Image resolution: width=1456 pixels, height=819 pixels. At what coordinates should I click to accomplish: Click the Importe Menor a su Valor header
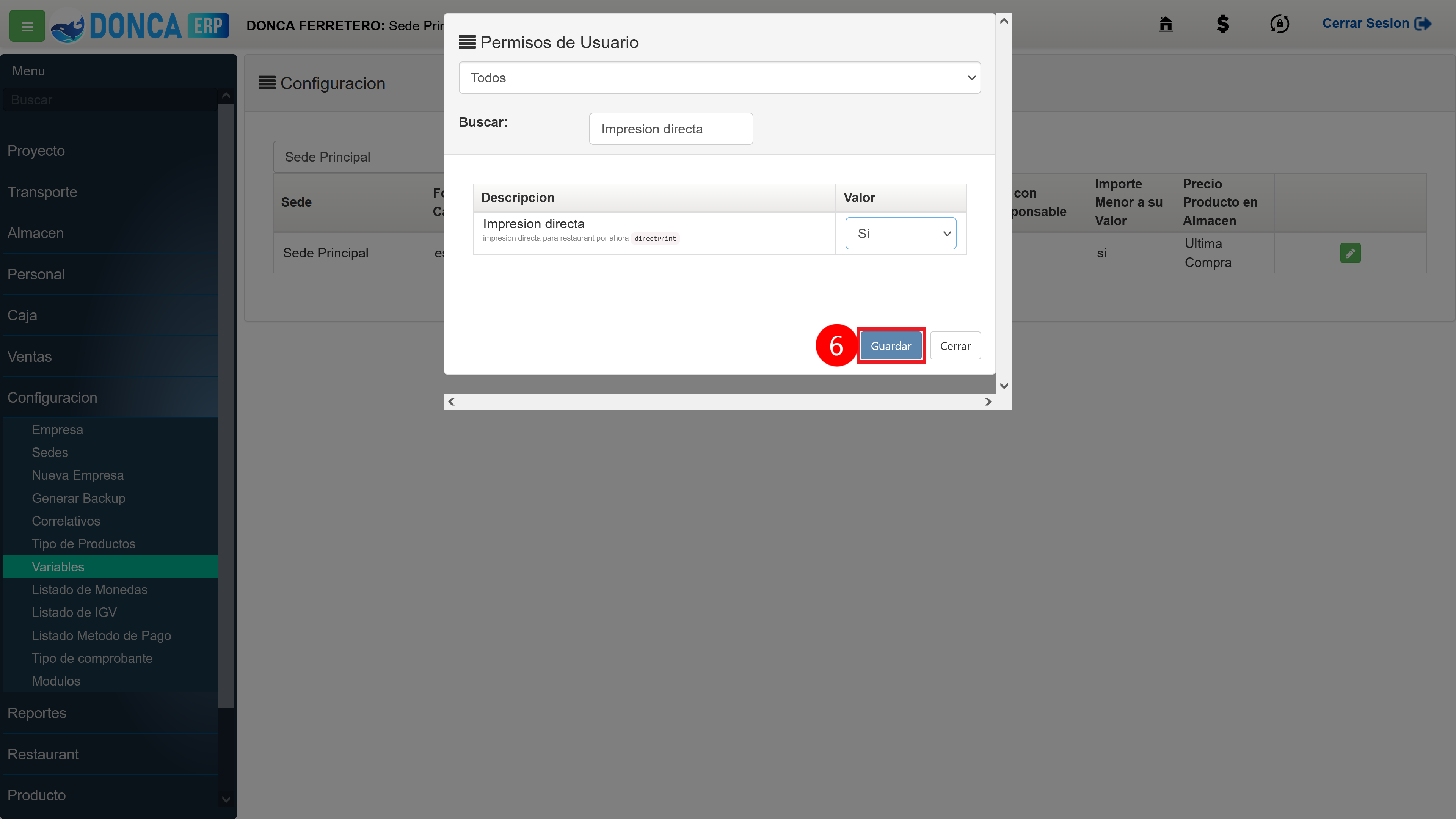(1130, 202)
